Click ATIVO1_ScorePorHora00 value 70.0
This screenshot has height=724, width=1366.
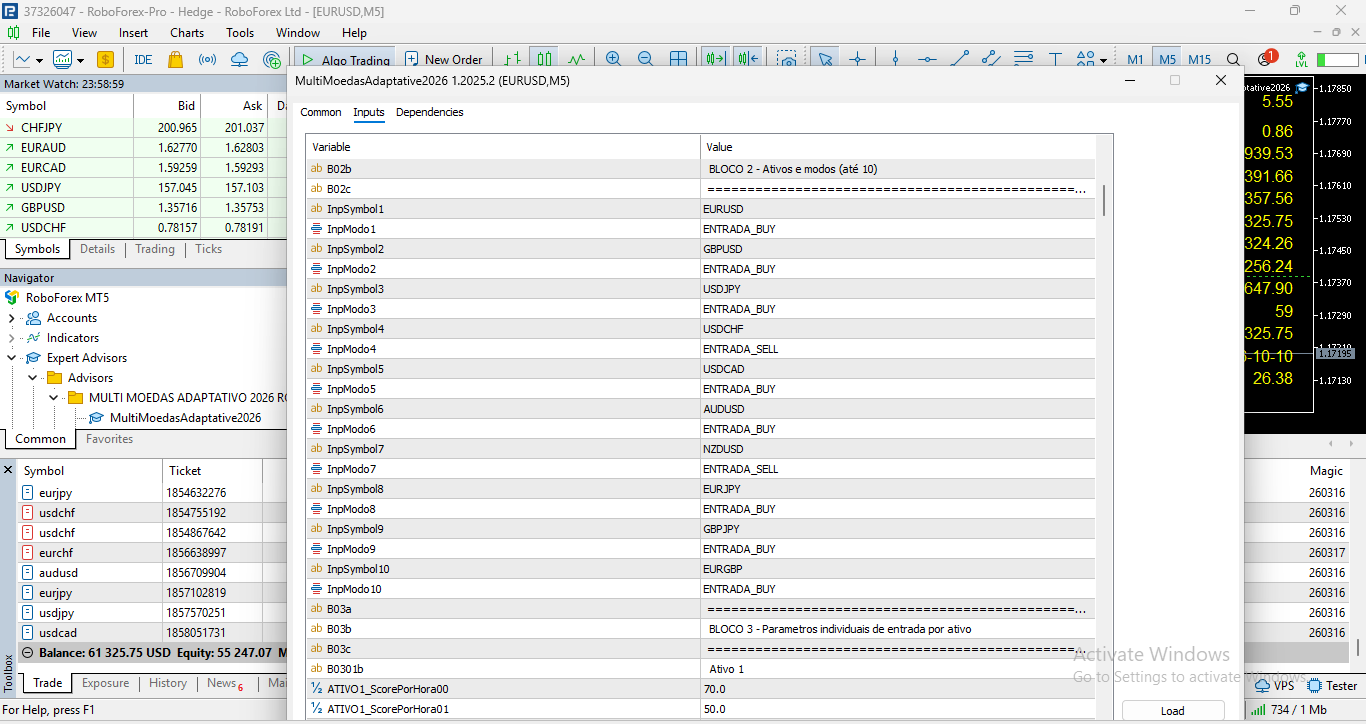[x=897, y=689]
